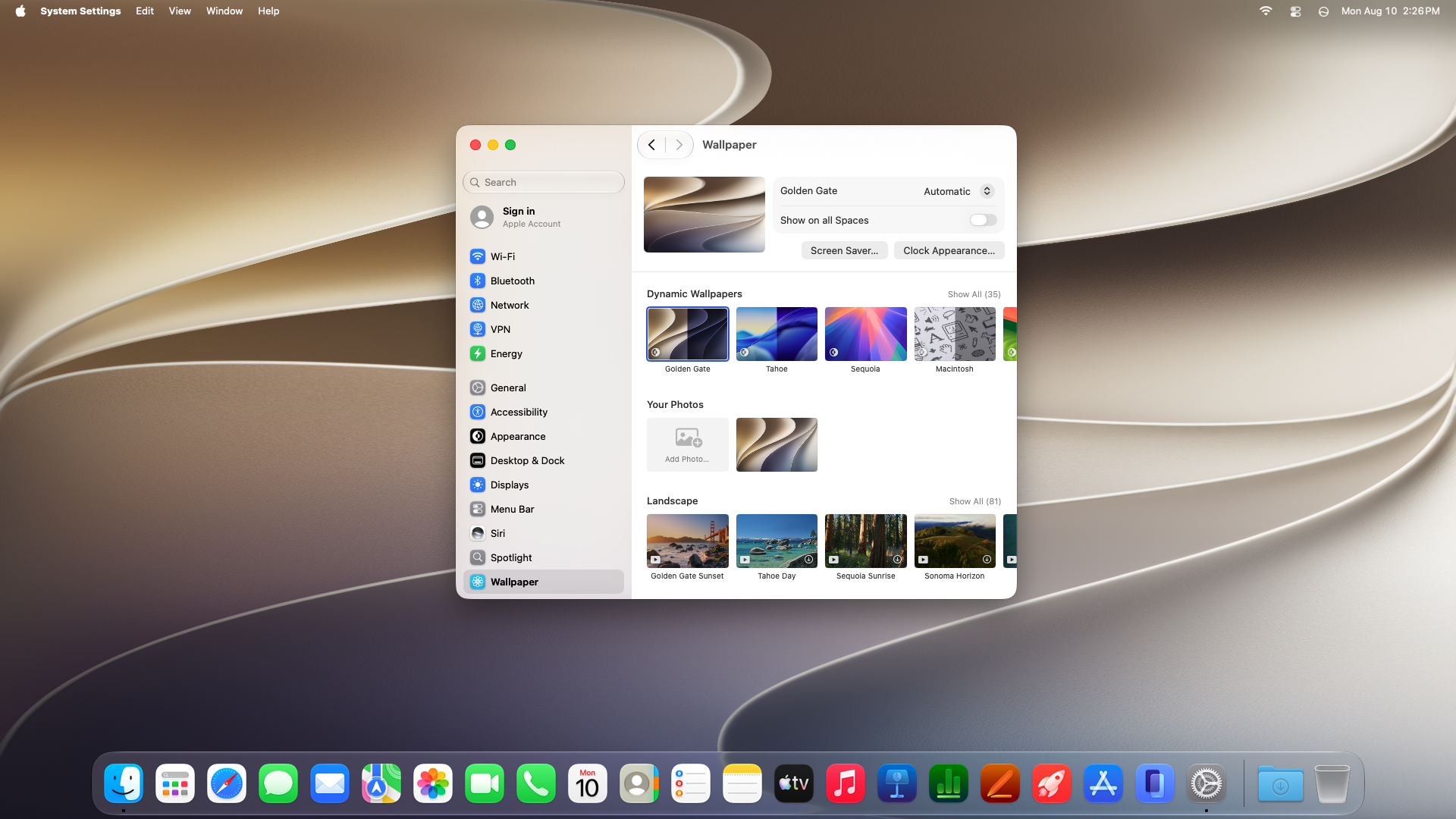Click the Search field in sidebar
Viewport: 1456px width, 819px height.
coord(544,182)
